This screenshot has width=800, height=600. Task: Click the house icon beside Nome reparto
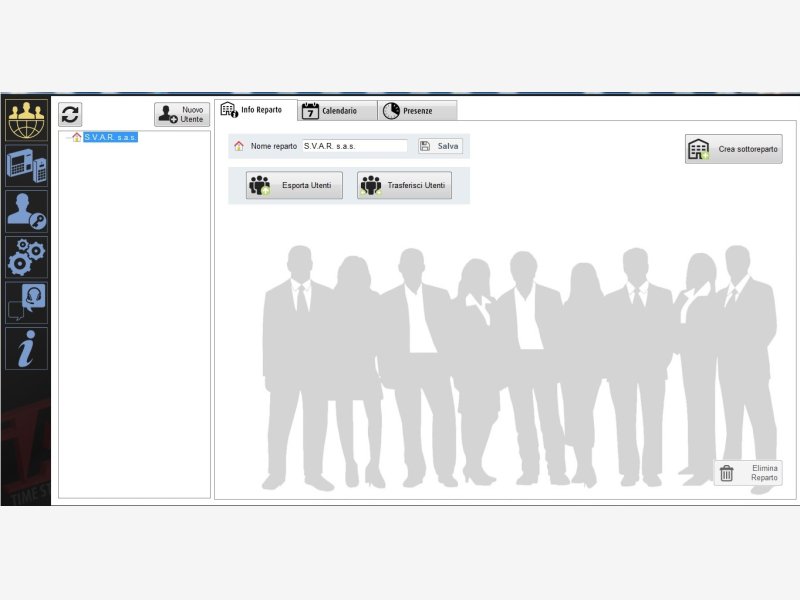pyautogui.click(x=239, y=146)
